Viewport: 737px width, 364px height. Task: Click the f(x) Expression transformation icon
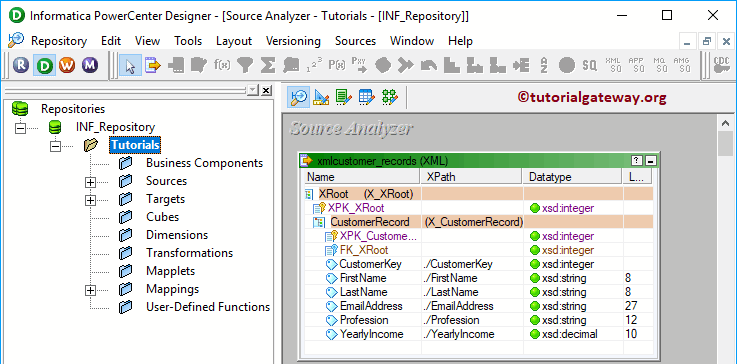(222, 65)
